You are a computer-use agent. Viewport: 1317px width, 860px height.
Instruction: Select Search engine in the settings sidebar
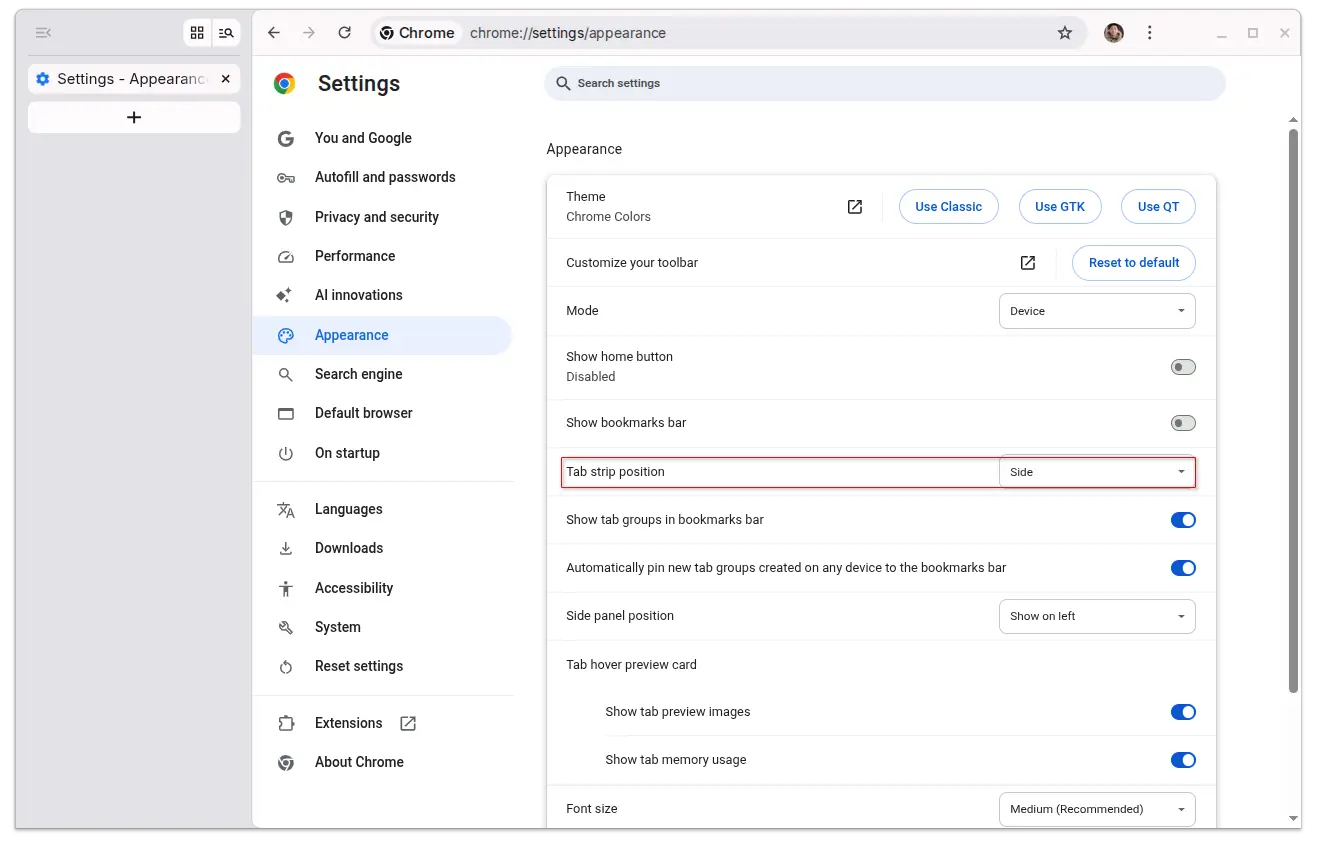click(358, 374)
